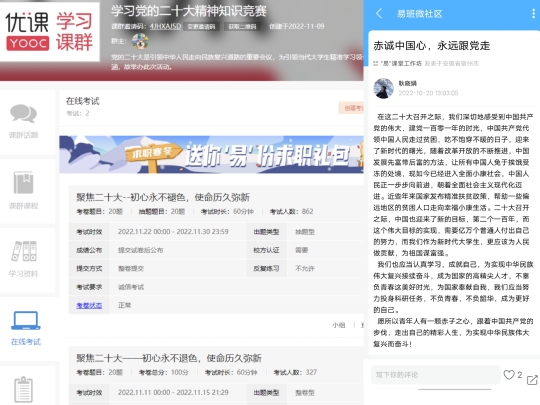
Task: Click the group owner avatar next to 群主
Action: (x=140, y=41)
